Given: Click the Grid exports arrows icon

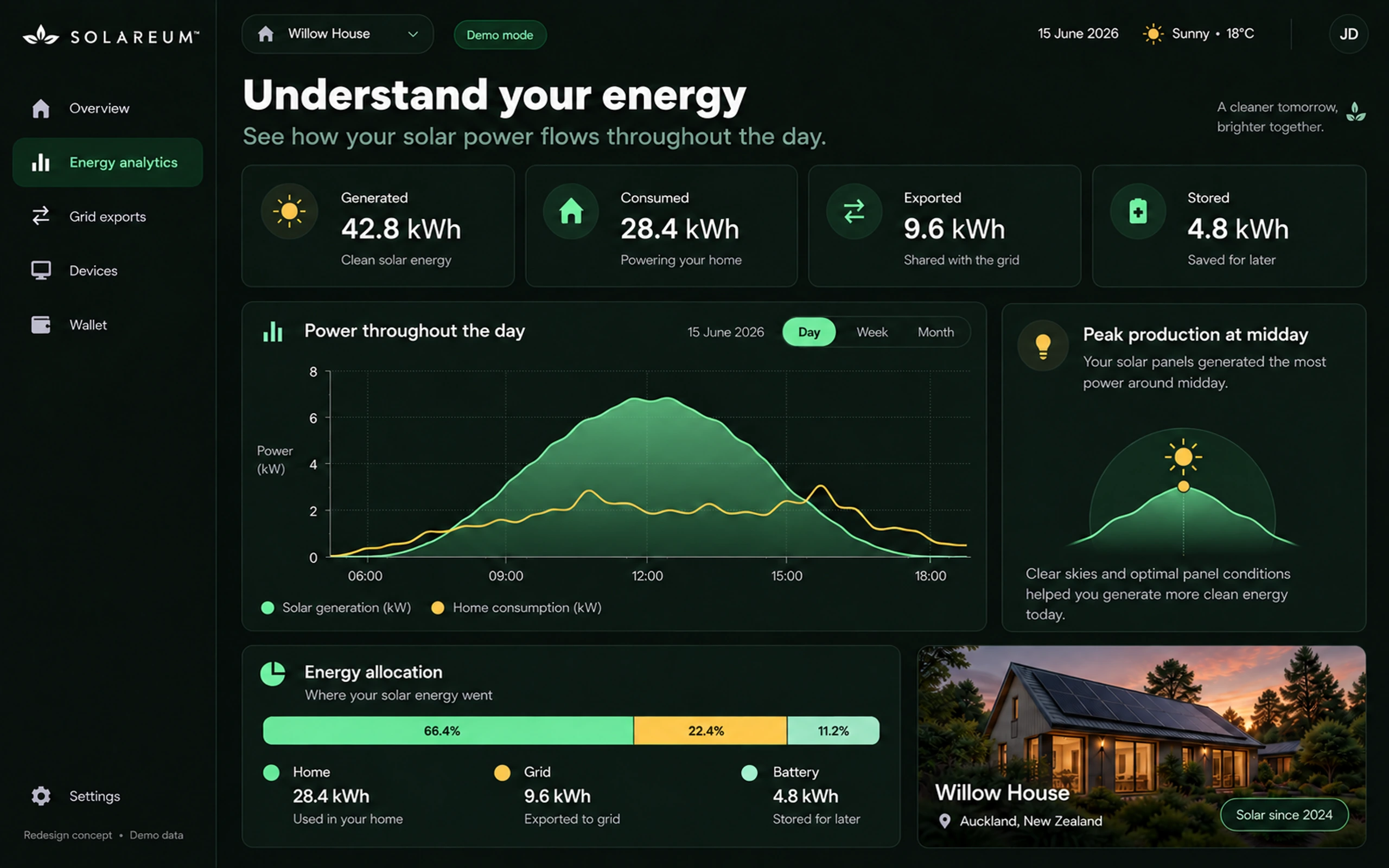Looking at the screenshot, I should point(41,216).
